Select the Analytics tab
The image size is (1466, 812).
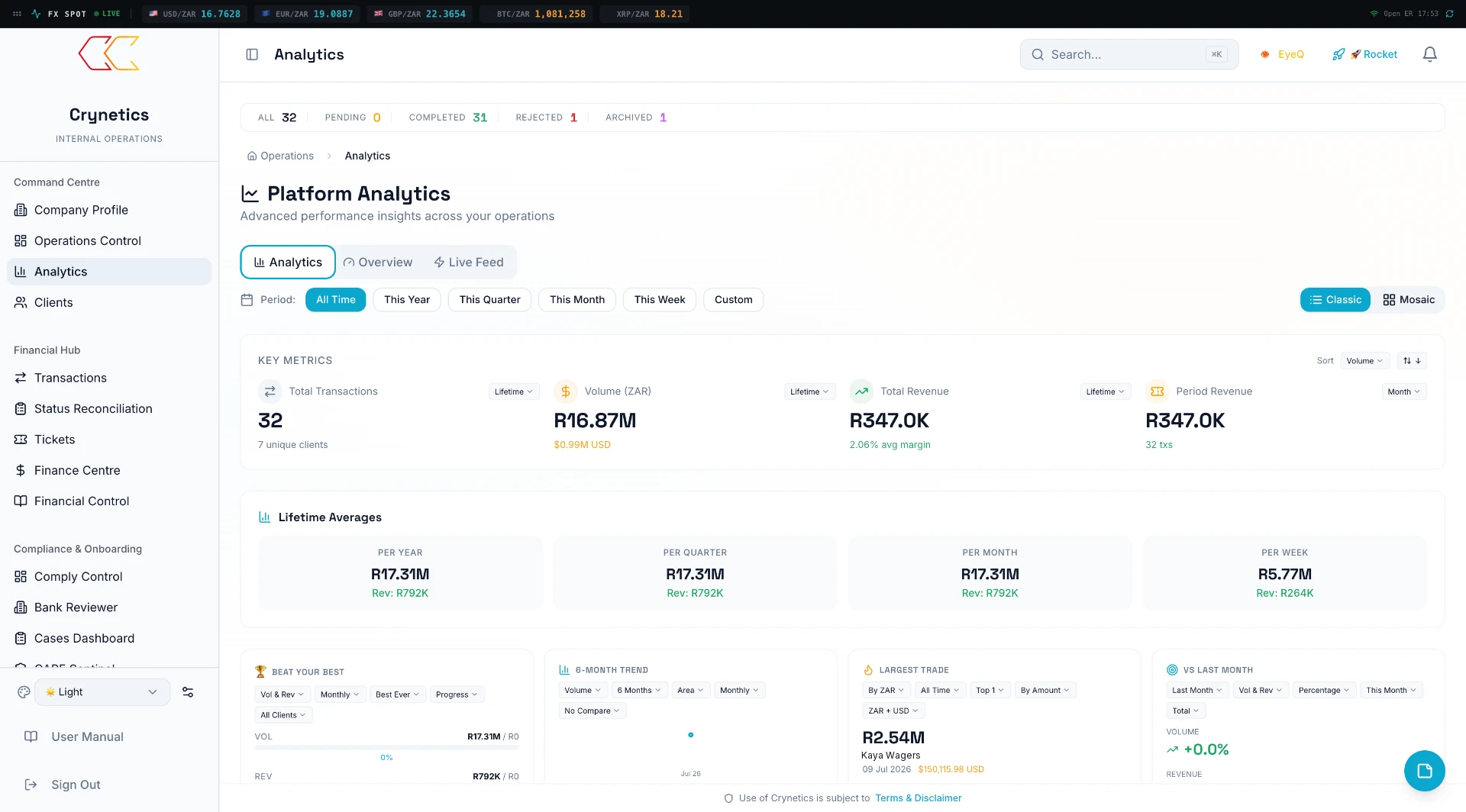[x=288, y=263]
